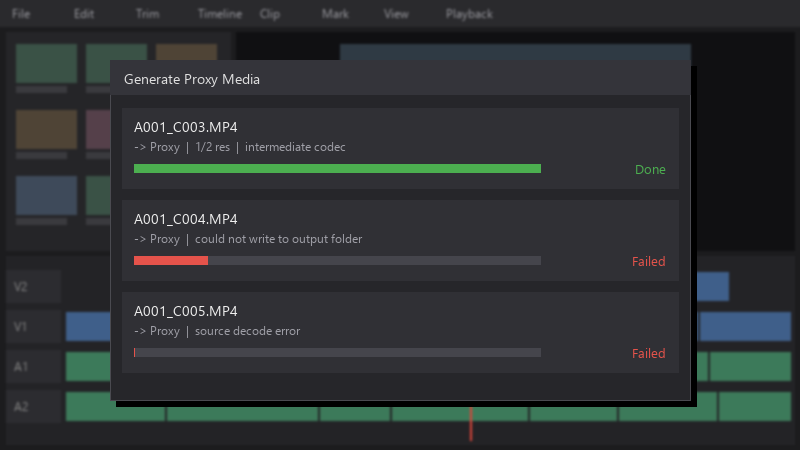800x450 pixels.
Task: Click the Failed status of A001_C005.MP4
Action: coord(648,353)
